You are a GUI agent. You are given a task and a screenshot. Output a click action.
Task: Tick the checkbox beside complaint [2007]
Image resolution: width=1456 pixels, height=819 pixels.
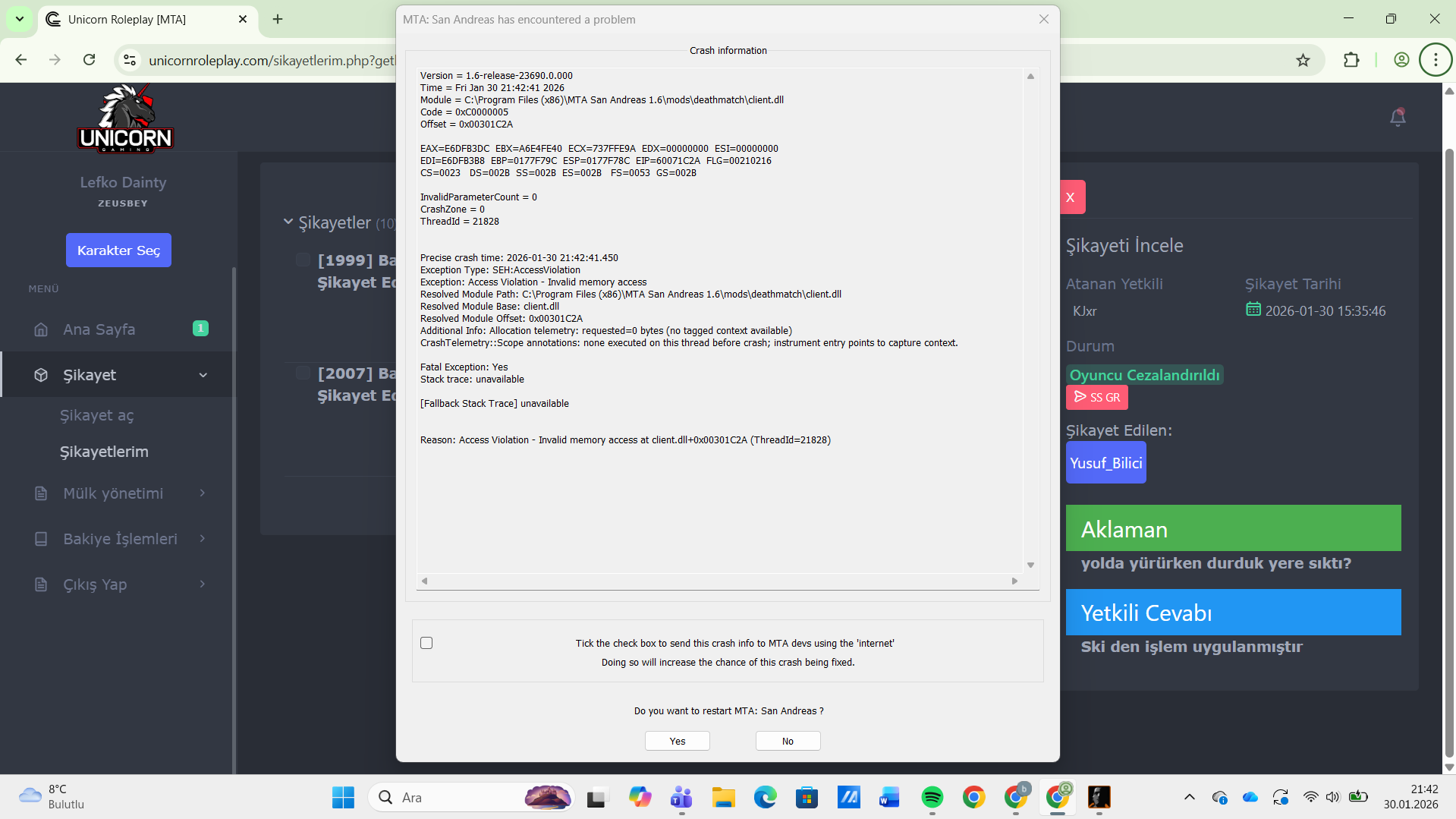coord(303,373)
